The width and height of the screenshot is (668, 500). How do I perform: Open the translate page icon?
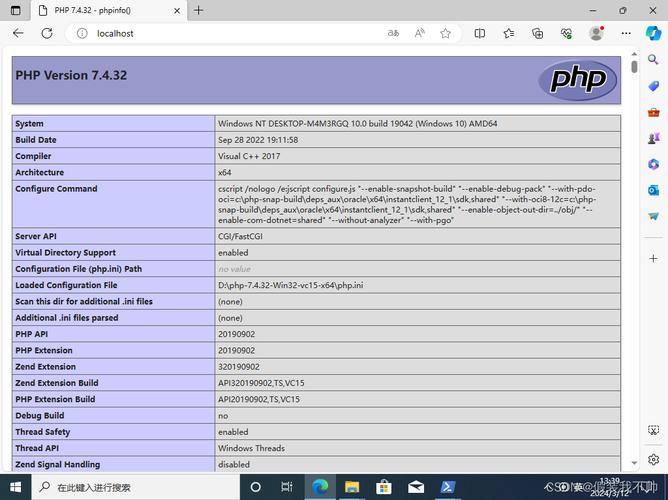393,33
